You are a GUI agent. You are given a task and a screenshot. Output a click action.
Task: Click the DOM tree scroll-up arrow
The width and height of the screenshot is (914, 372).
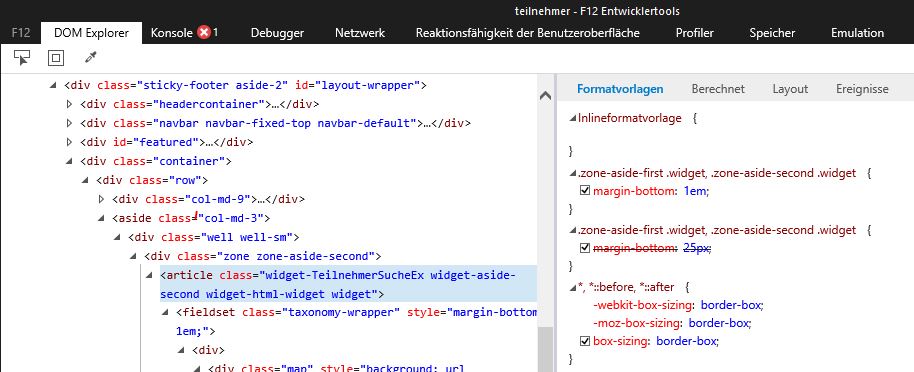coord(545,96)
